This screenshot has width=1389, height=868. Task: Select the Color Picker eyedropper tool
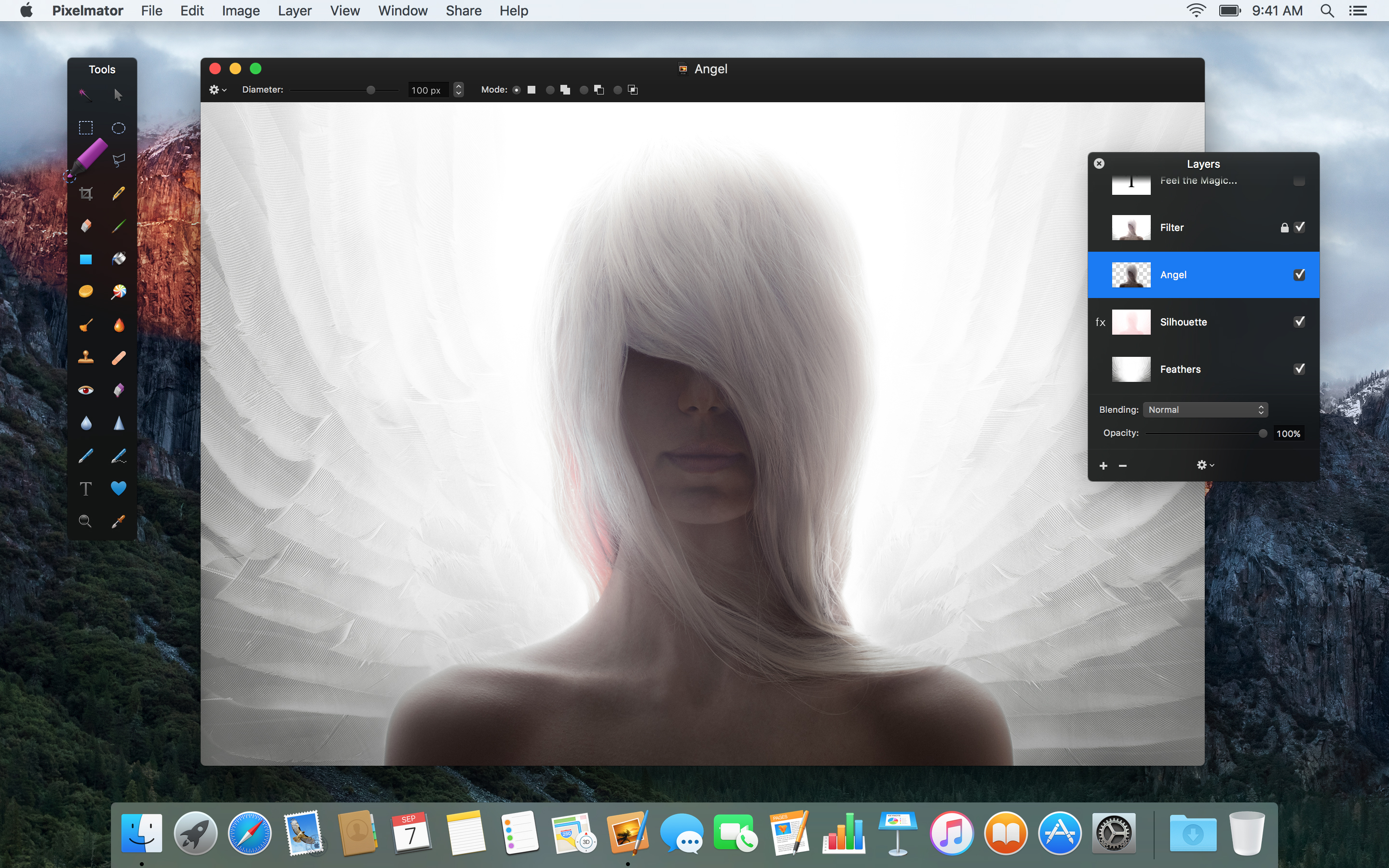(x=118, y=521)
